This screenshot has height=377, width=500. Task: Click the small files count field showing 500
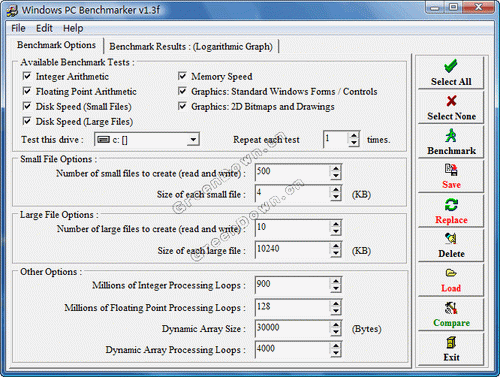click(293, 172)
